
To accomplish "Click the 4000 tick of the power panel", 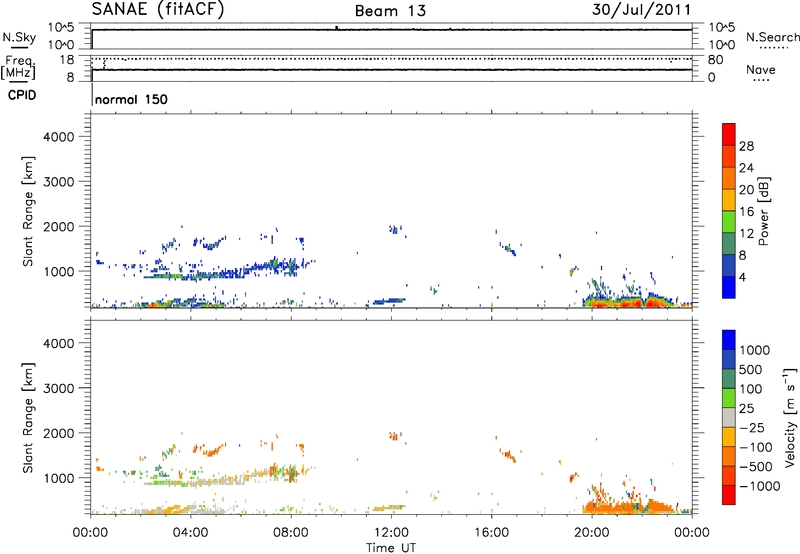I will tap(59, 137).
